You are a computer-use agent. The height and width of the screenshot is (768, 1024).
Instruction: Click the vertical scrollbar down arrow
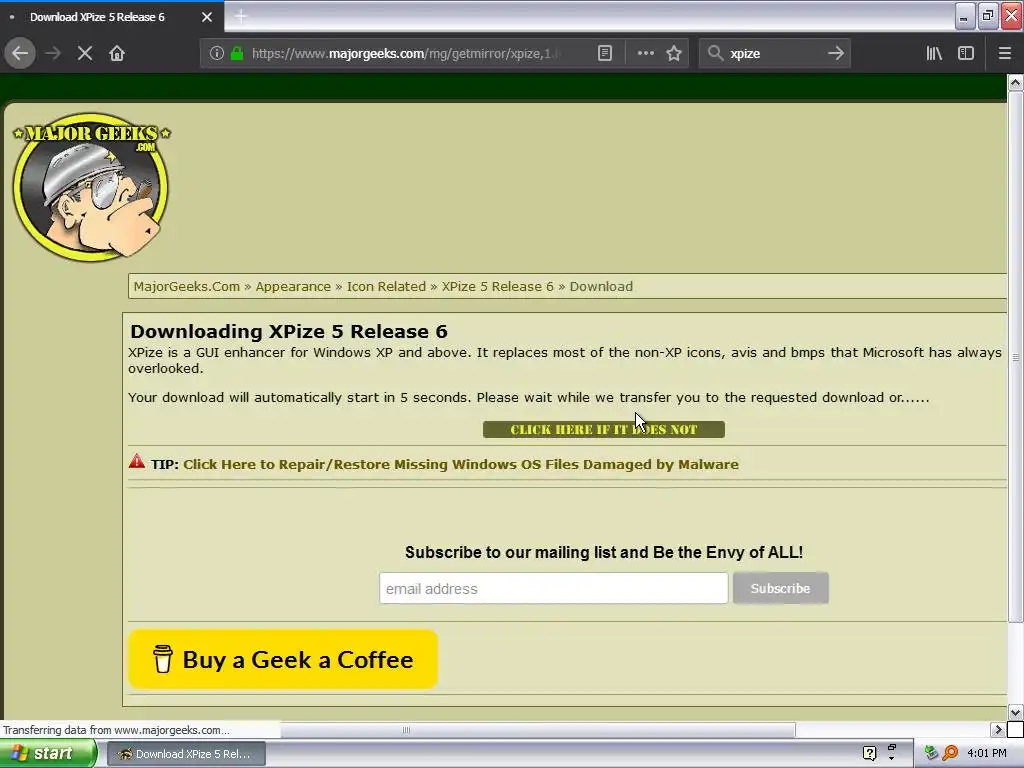[x=1015, y=712]
